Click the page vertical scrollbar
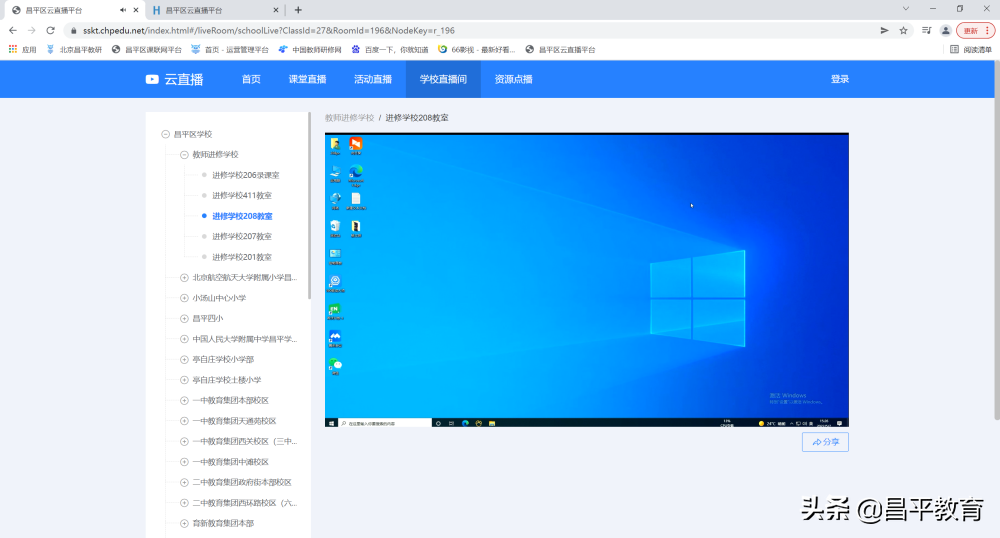This screenshot has height=538, width=1000. [997, 240]
